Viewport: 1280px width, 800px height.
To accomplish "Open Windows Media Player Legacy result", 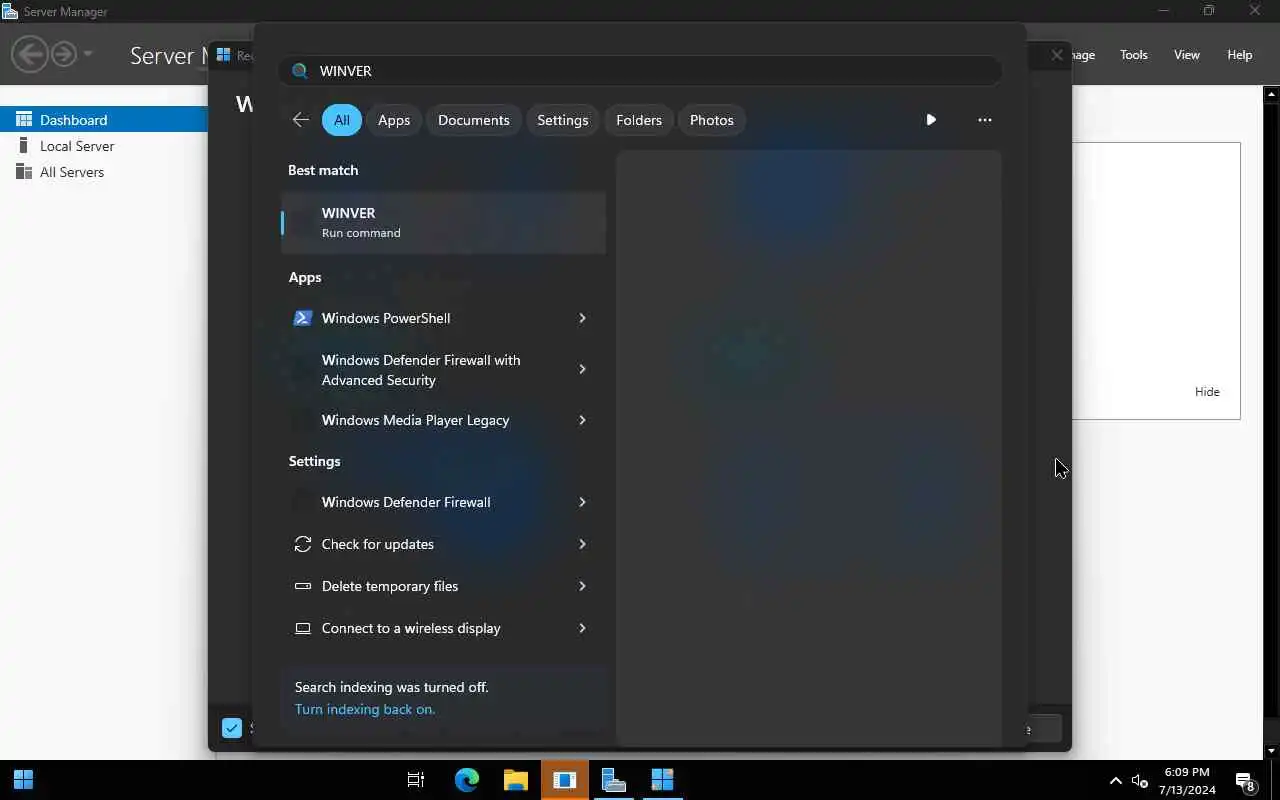I will (x=428, y=420).
